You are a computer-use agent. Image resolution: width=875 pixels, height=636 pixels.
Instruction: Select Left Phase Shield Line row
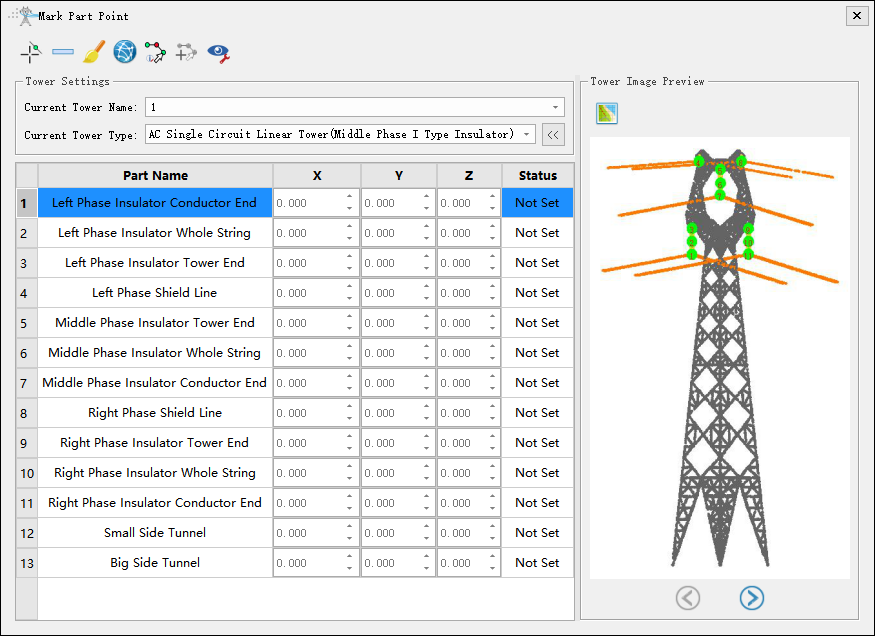click(x=155, y=293)
